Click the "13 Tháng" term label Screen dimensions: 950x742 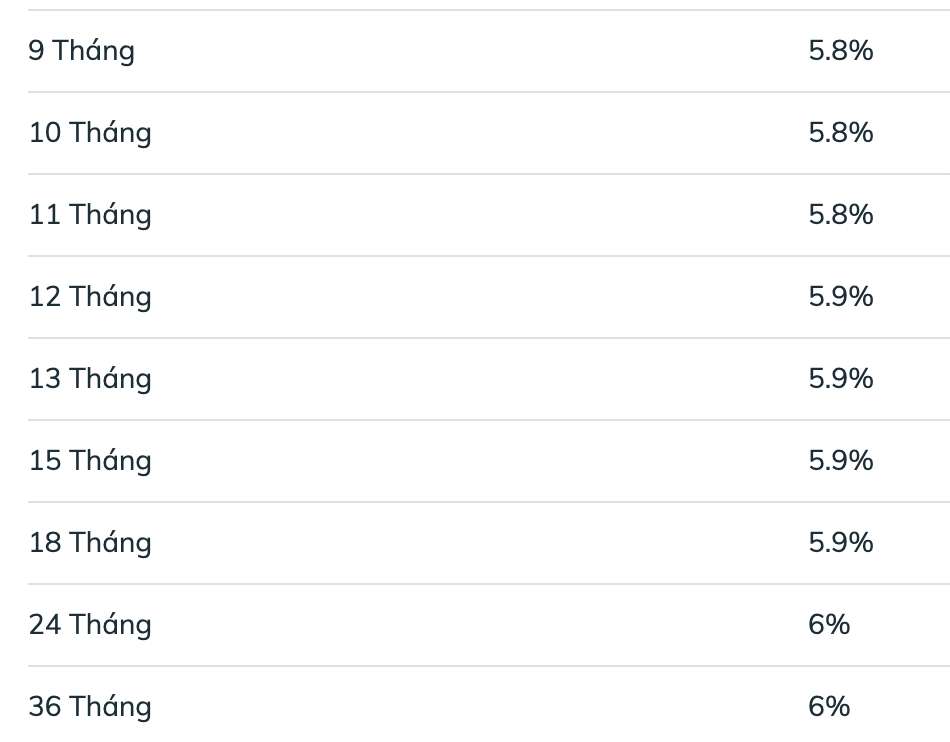pyautogui.click(x=90, y=379)
